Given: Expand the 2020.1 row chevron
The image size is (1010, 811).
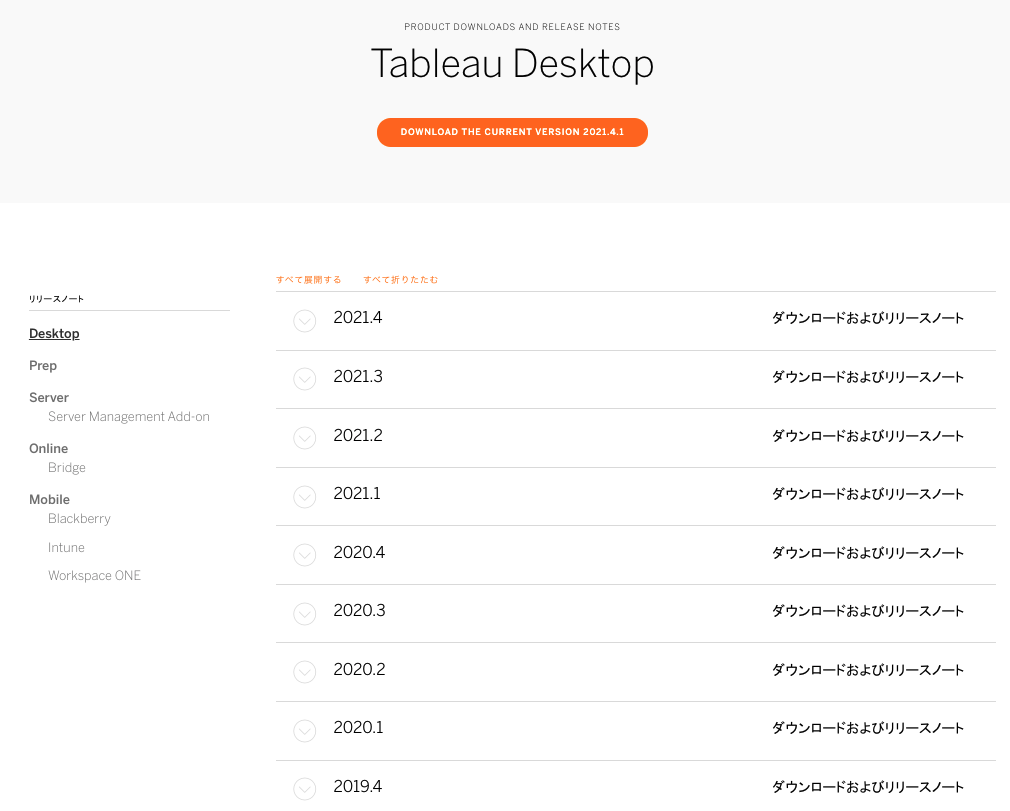Looking at the screenshot, I should [x=305, y=731].
